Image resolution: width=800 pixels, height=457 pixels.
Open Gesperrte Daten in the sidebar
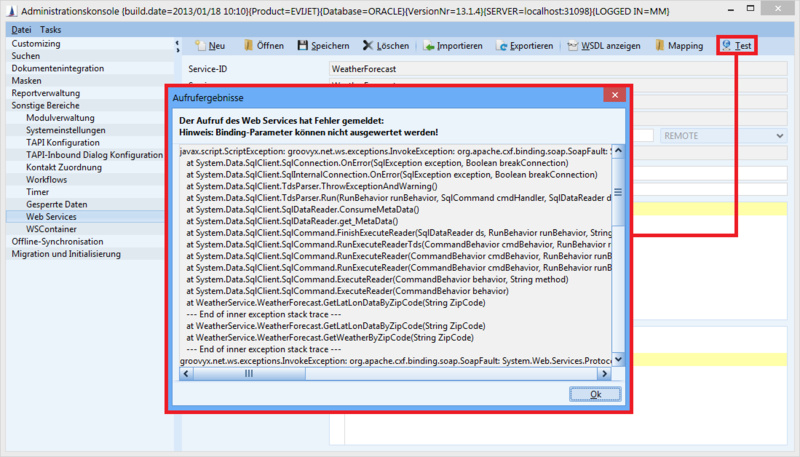(57, 204)
